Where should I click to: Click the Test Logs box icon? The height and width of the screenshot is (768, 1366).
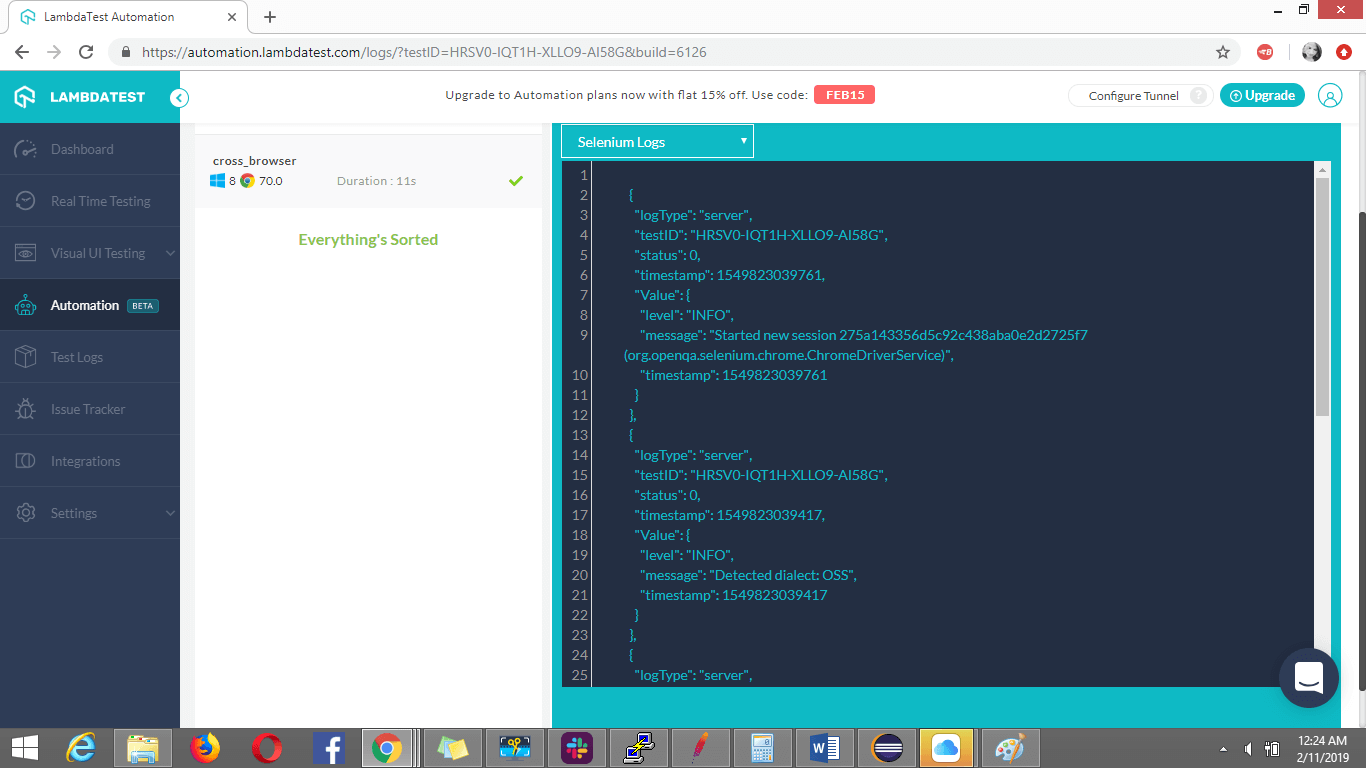click(x=26, y=357)
